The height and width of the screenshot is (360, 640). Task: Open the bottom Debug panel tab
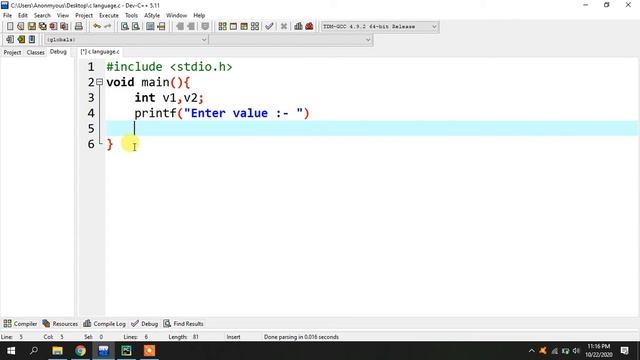(x=144, y=324)
